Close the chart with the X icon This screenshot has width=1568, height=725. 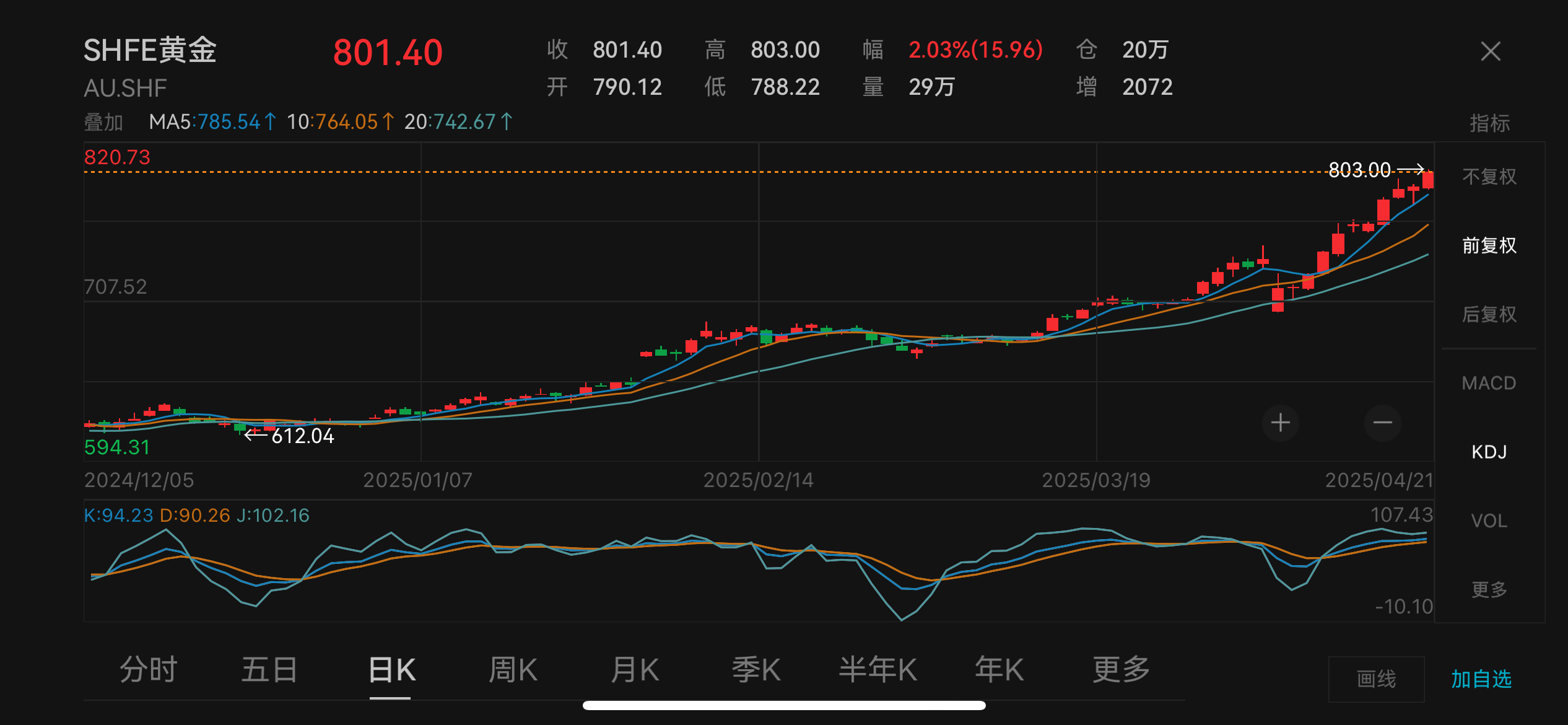pyautogui.click(x=1490, y=51)
